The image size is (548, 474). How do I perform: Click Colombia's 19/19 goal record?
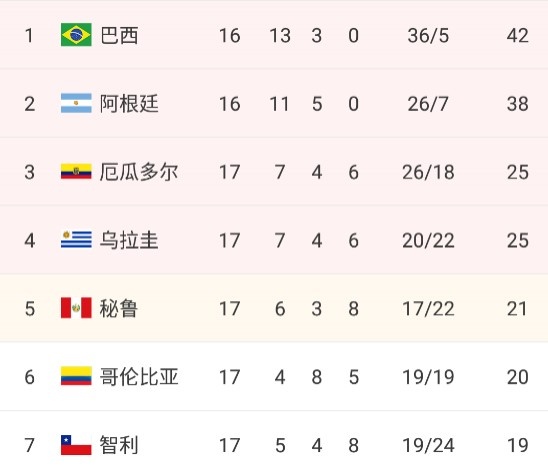click(x=428, y=377)
